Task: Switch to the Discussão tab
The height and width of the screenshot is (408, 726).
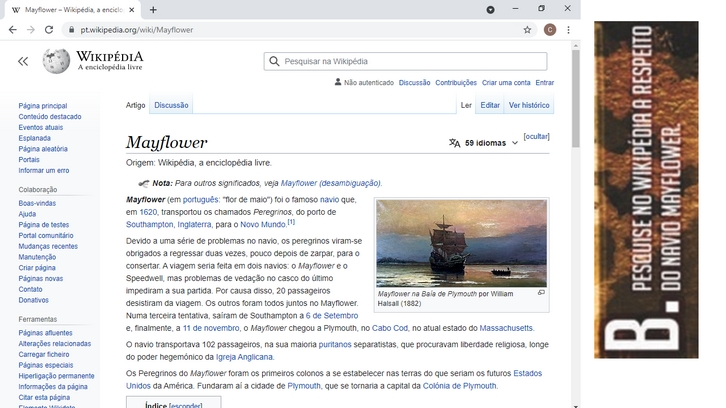Action: click(x=170, y=105)
